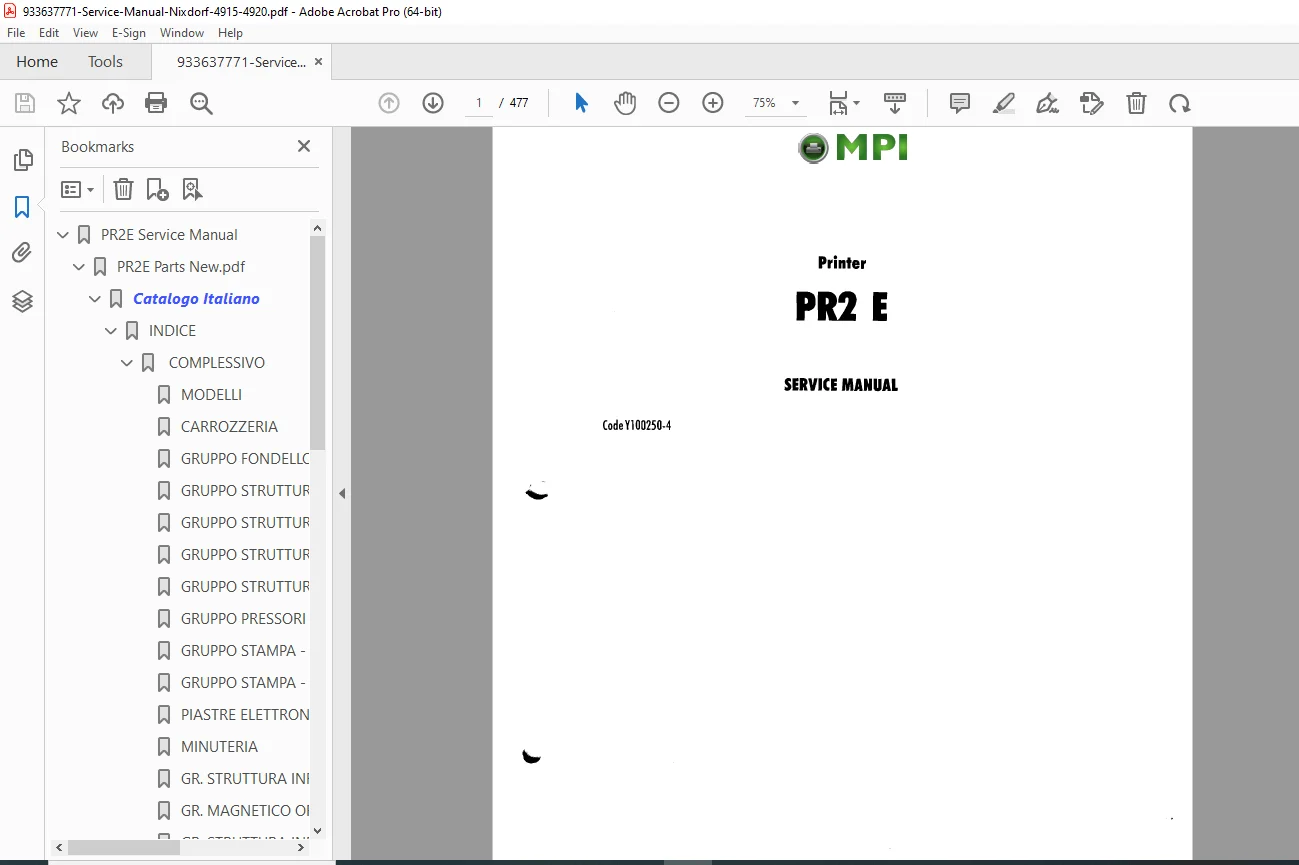Click the star icon to bookmark this file
Screen dimensions: 1299x865
69,103
